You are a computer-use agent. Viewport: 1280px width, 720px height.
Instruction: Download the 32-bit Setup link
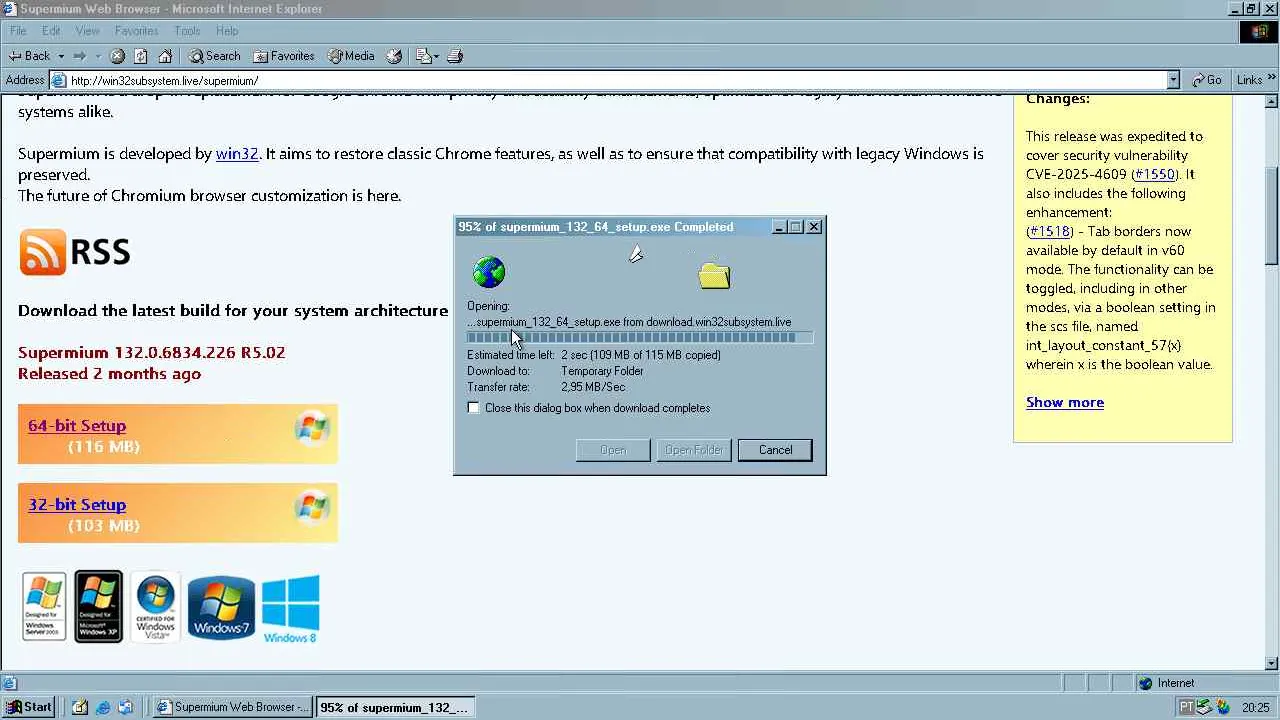pyautogui.click(x=77, y=505)
